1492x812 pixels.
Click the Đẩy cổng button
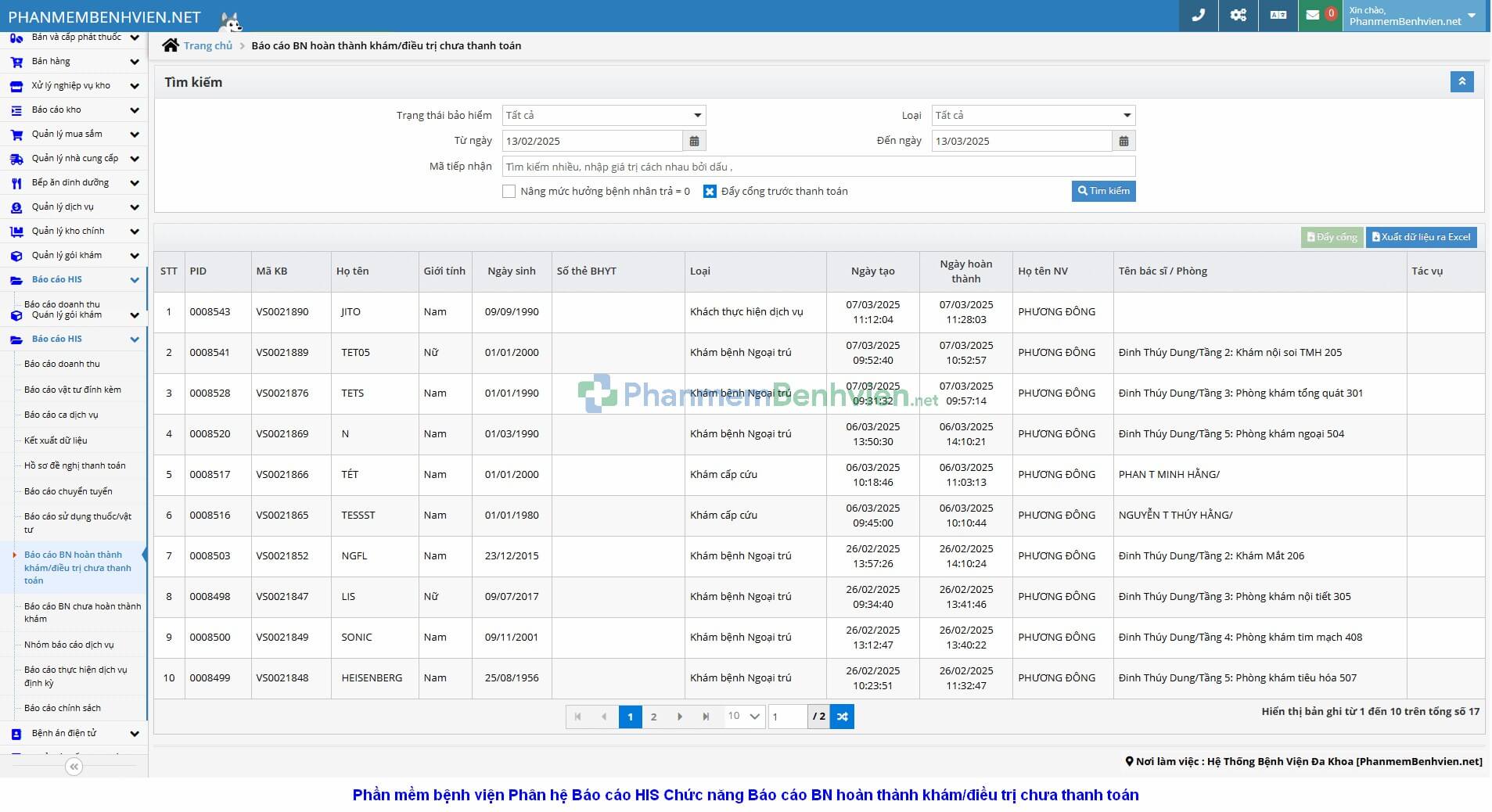point(1332,237)
